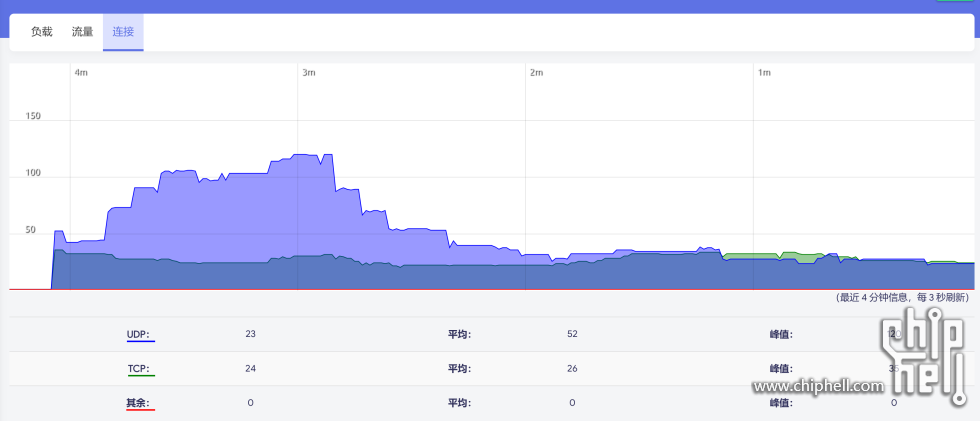
Task: Click the 50 y-axis label
Action: pos(30,229)
